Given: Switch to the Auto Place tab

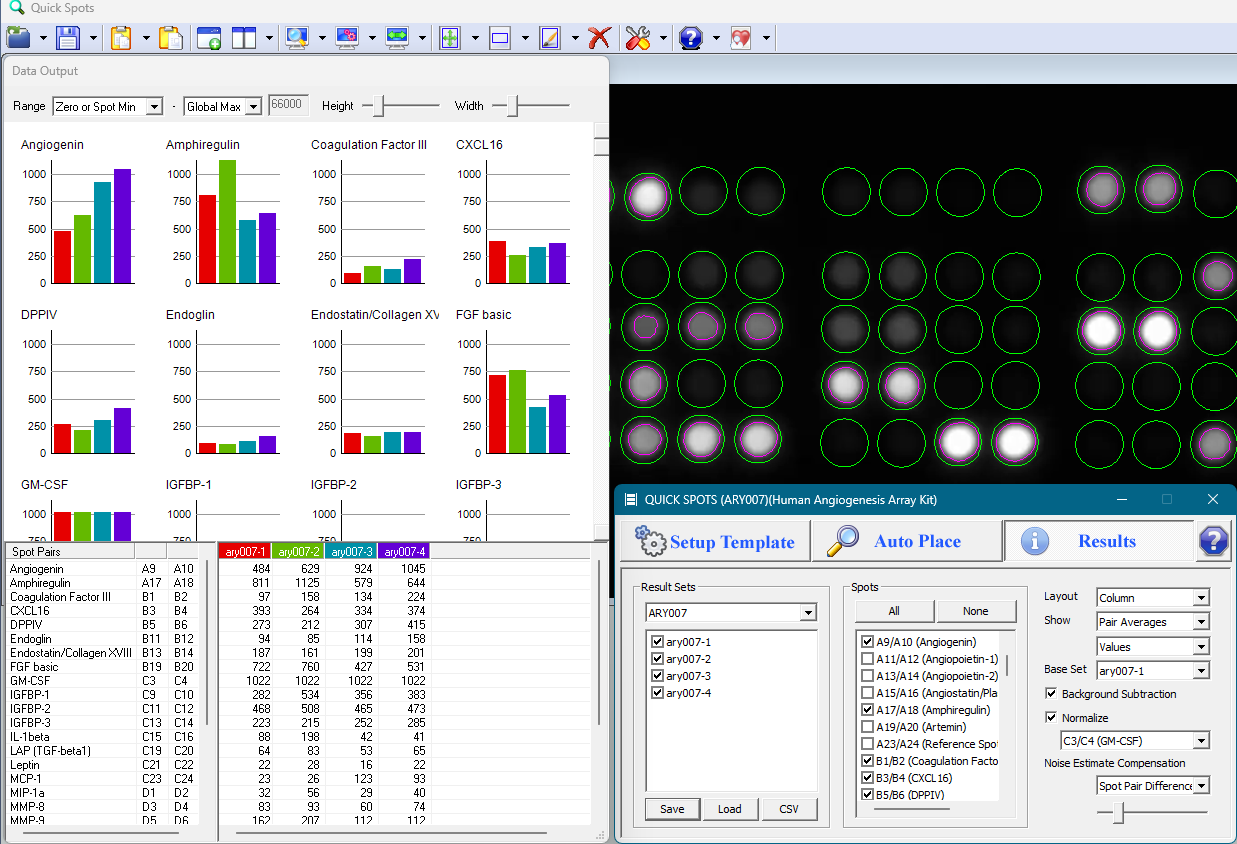Looking at the screenshot, I should [x=905, y=541].
